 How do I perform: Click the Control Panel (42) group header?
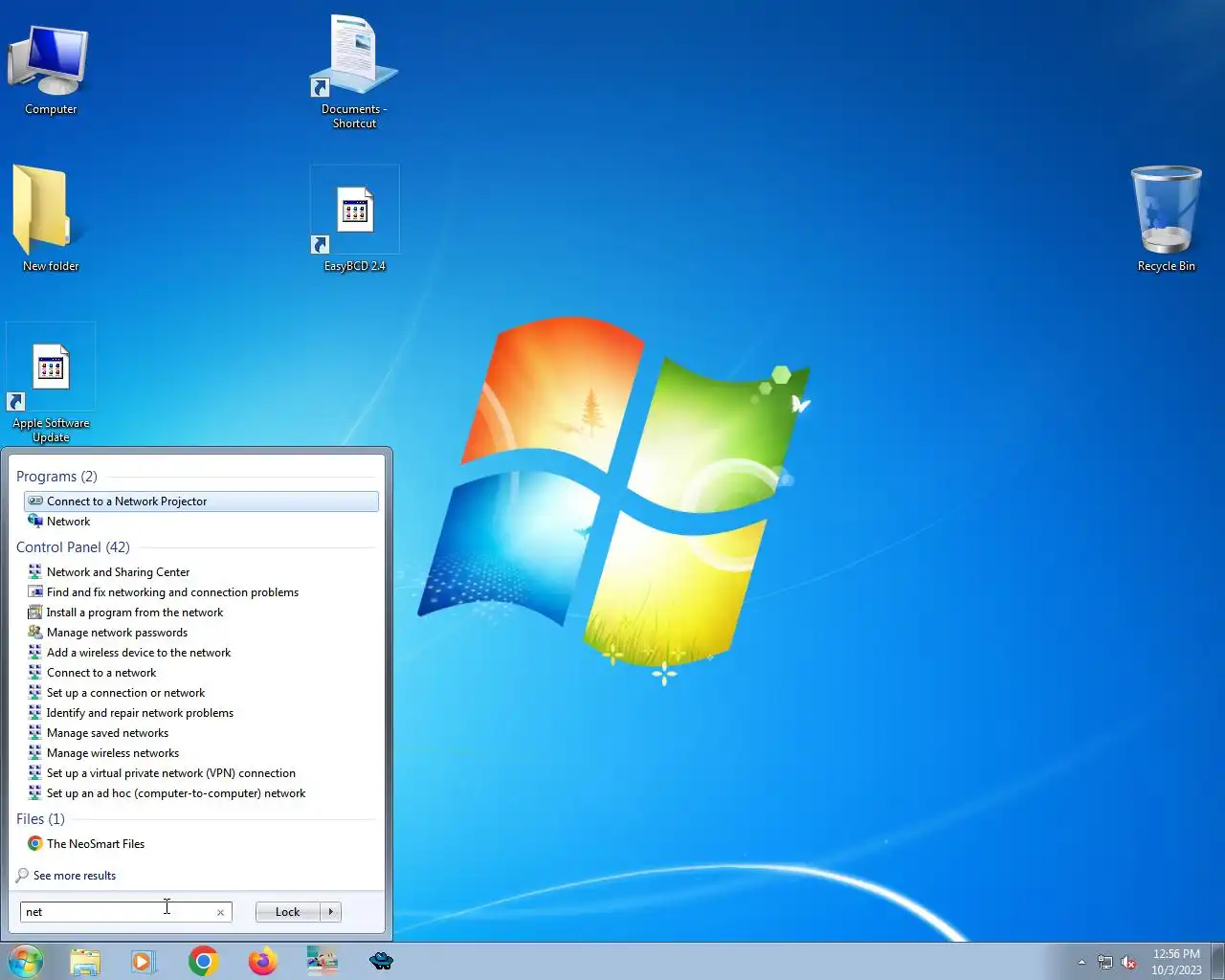73,547
